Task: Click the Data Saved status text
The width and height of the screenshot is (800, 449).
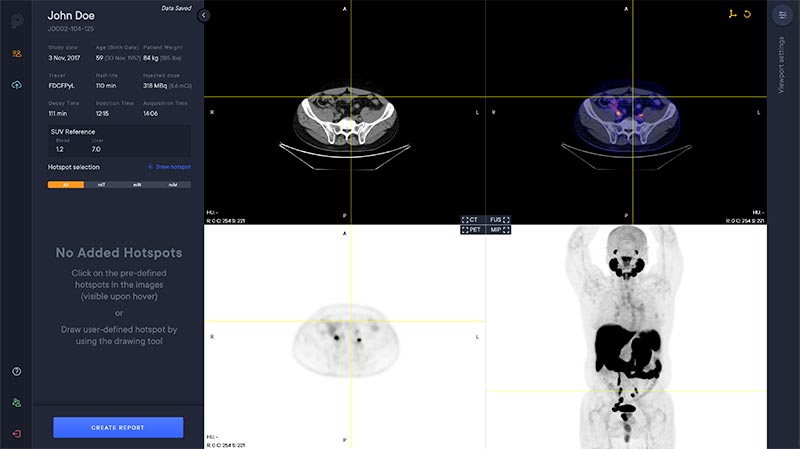Action: tap(177, 8)
